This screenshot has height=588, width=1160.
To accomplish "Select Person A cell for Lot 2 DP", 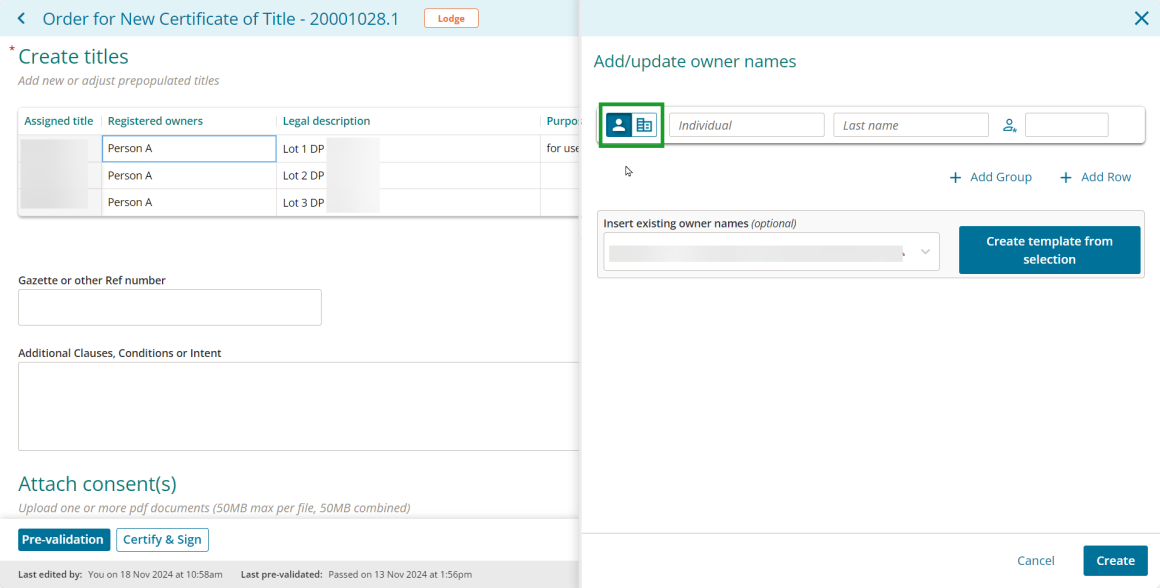I will (189, 175).
